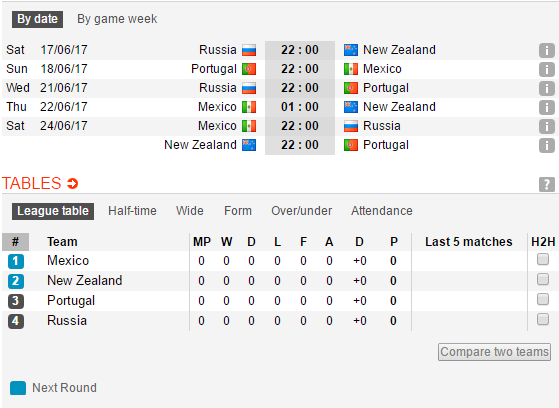Click info icon for Russia vs Portugal
The height and width of the screenshot is (408, 559).
[547, 88]
